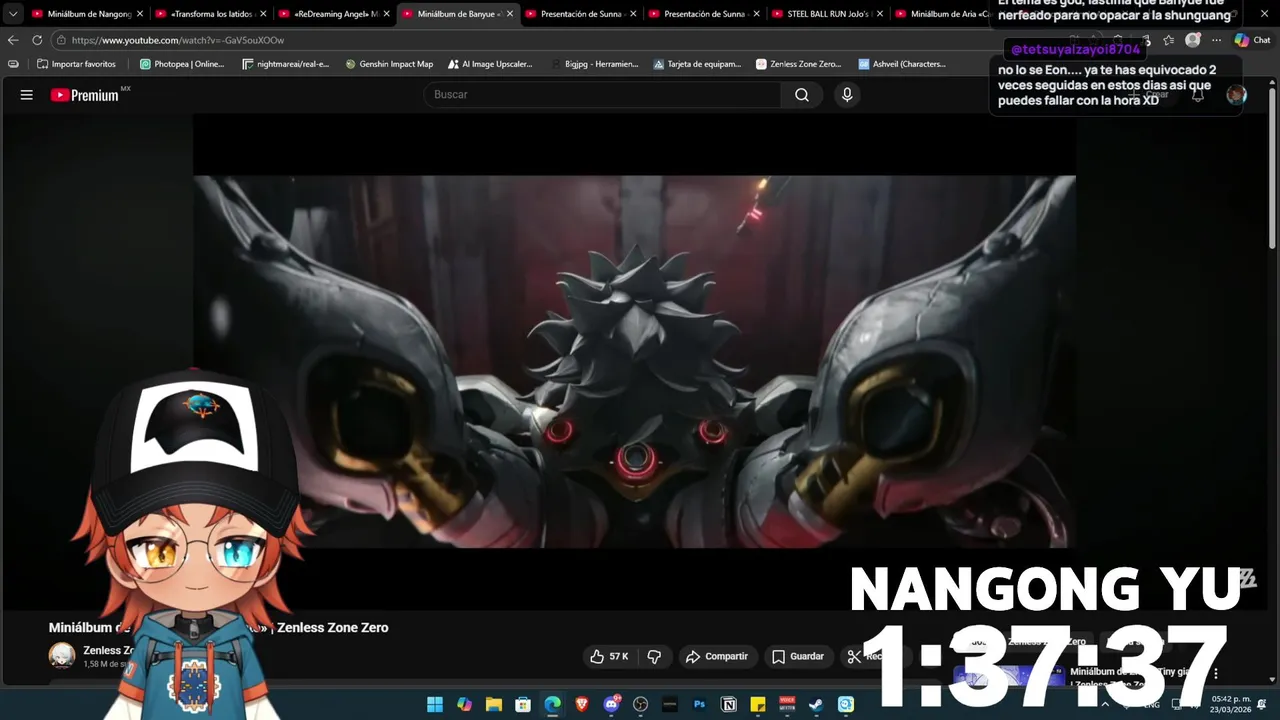The width and height of the screenshot is (1280, 720).
Task: Launch Copilot from the taskbar
Action: point(464,705)
